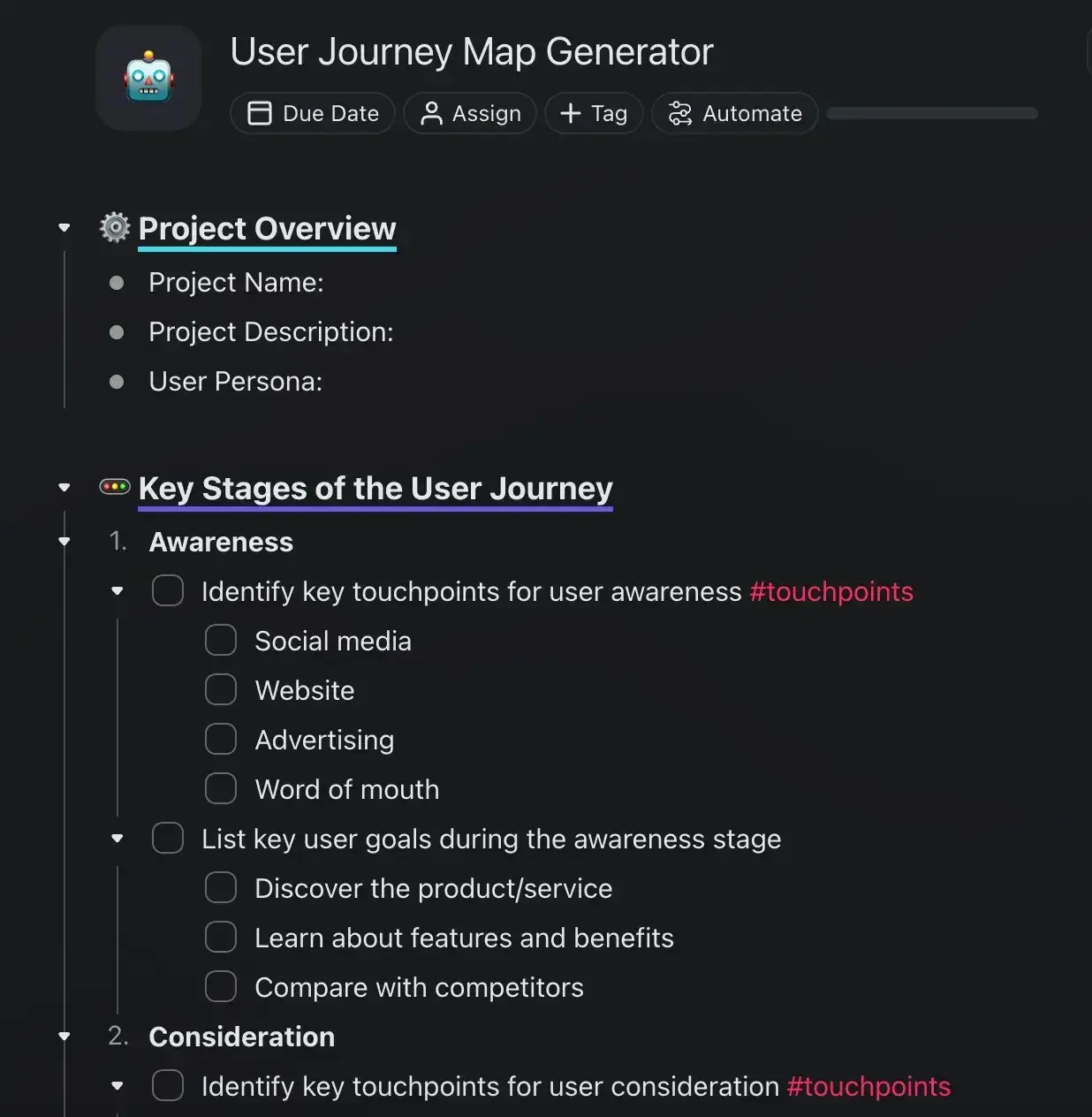Image resolution: width=1092 pixels, height=1117 pixels.
Task: Click the progress bar next to Automate
Action: click(x=931, y=113)
